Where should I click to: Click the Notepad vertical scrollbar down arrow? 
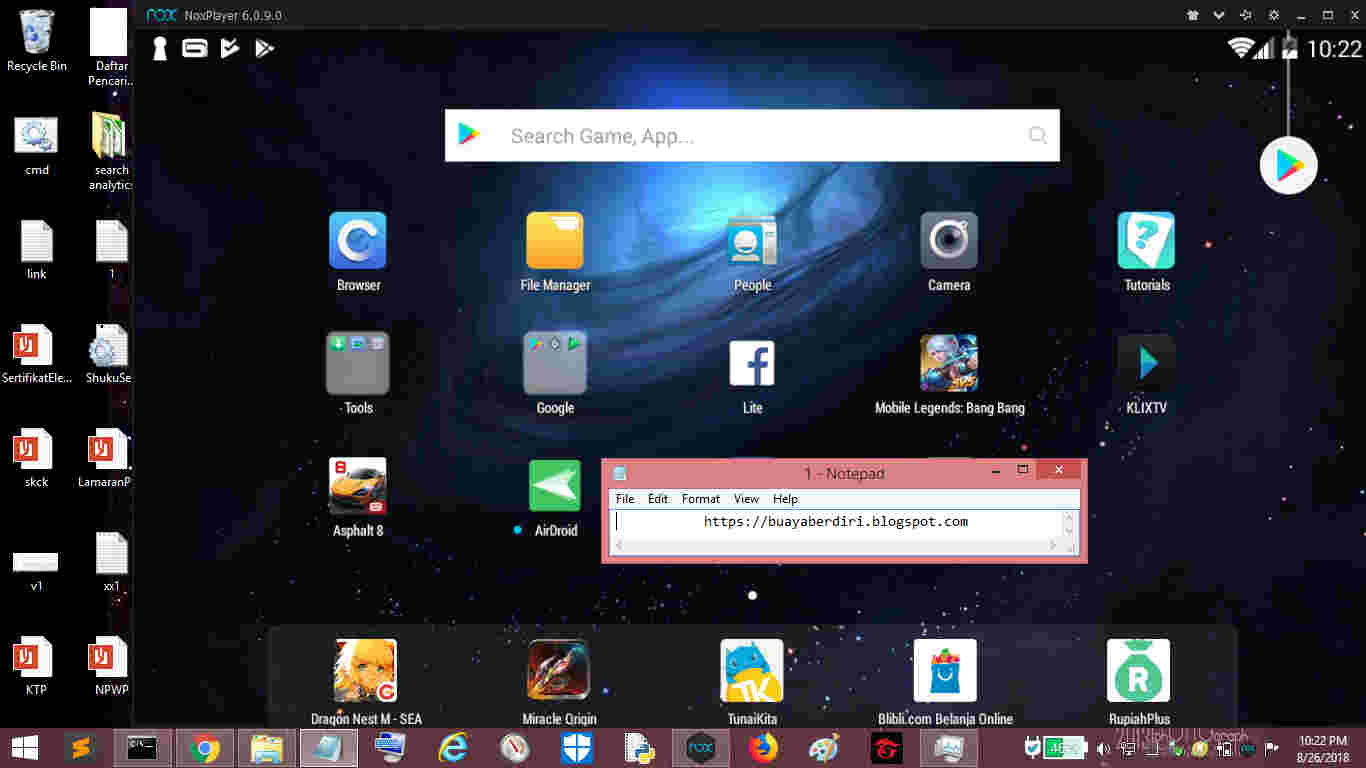(1069, 531)
